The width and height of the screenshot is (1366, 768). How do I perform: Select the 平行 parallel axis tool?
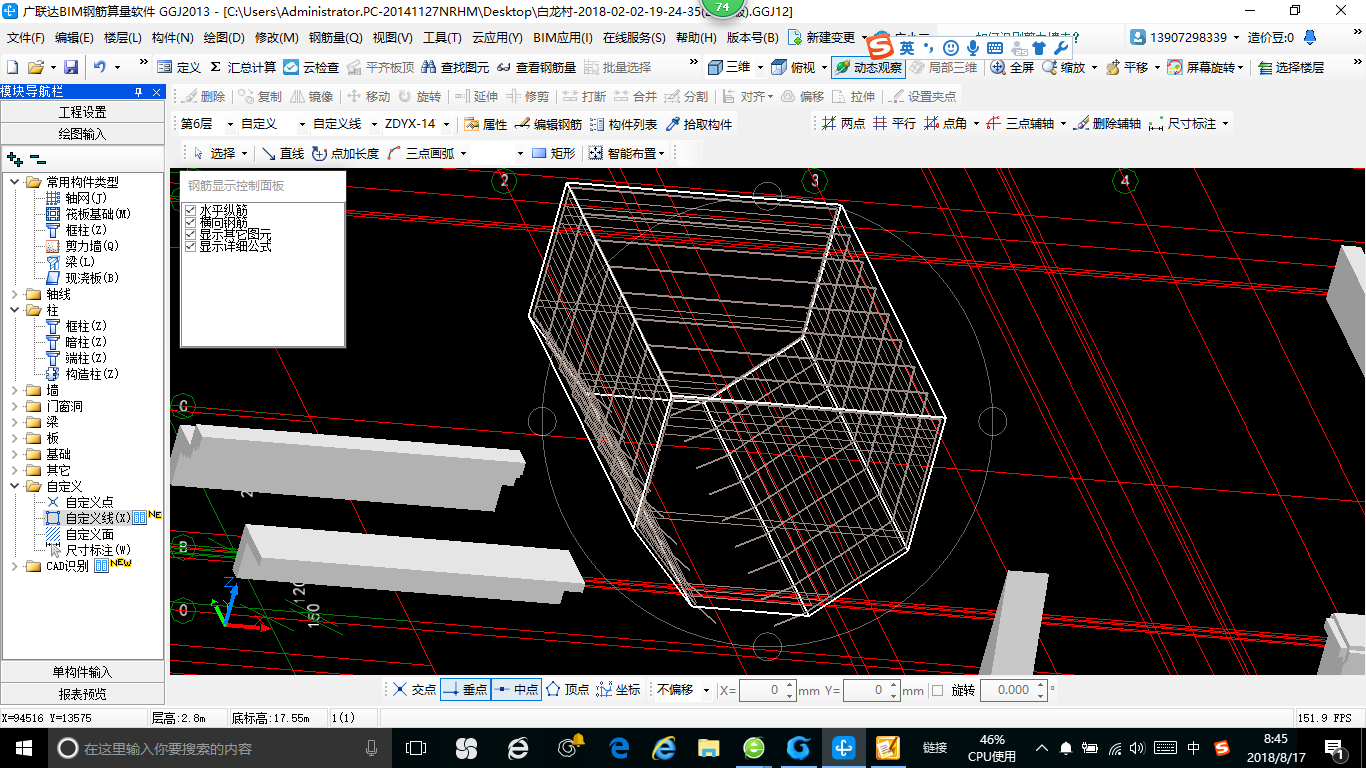[x=894, y=123]
